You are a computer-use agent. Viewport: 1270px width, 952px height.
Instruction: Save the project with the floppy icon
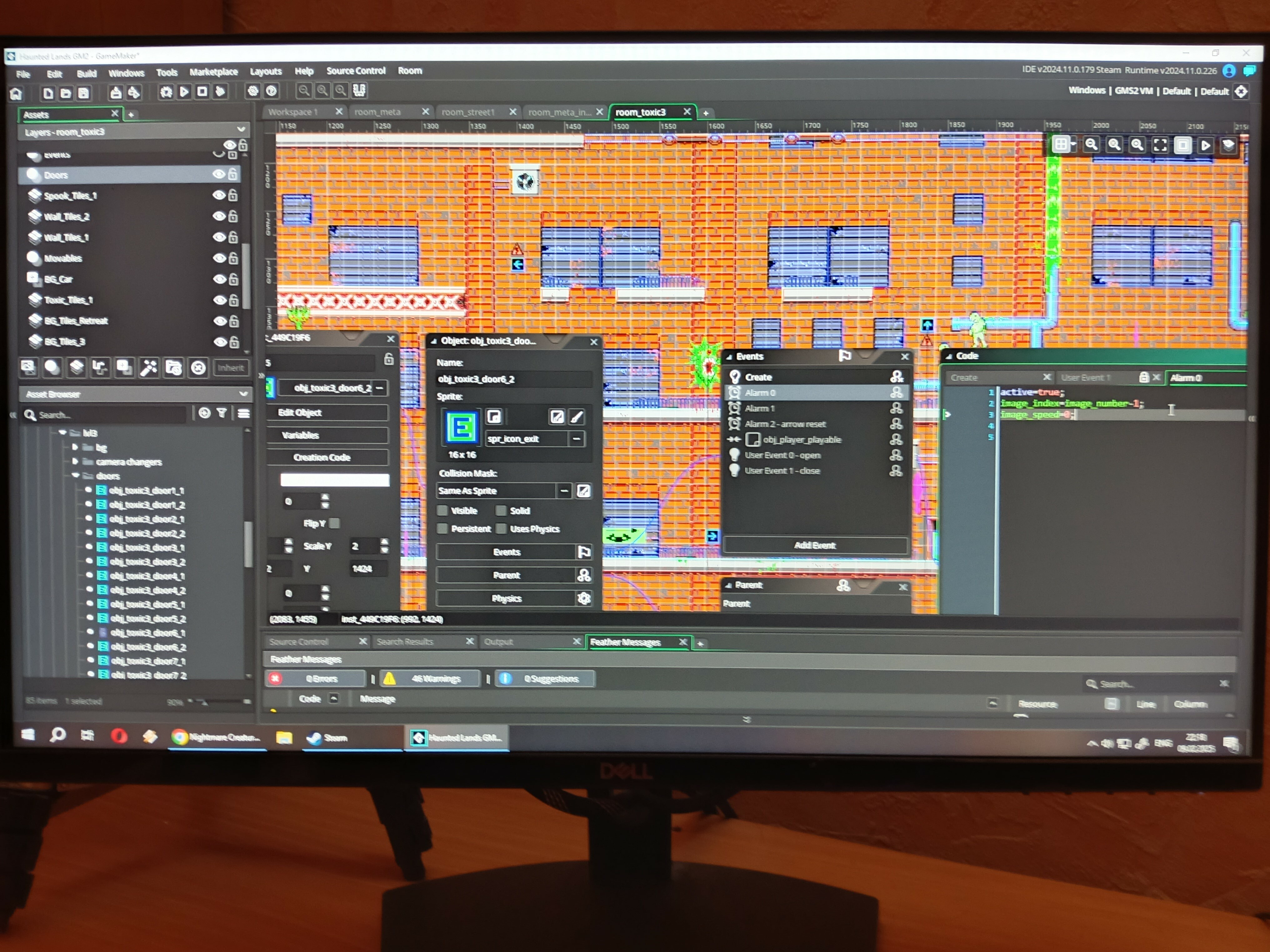[84, 93]
